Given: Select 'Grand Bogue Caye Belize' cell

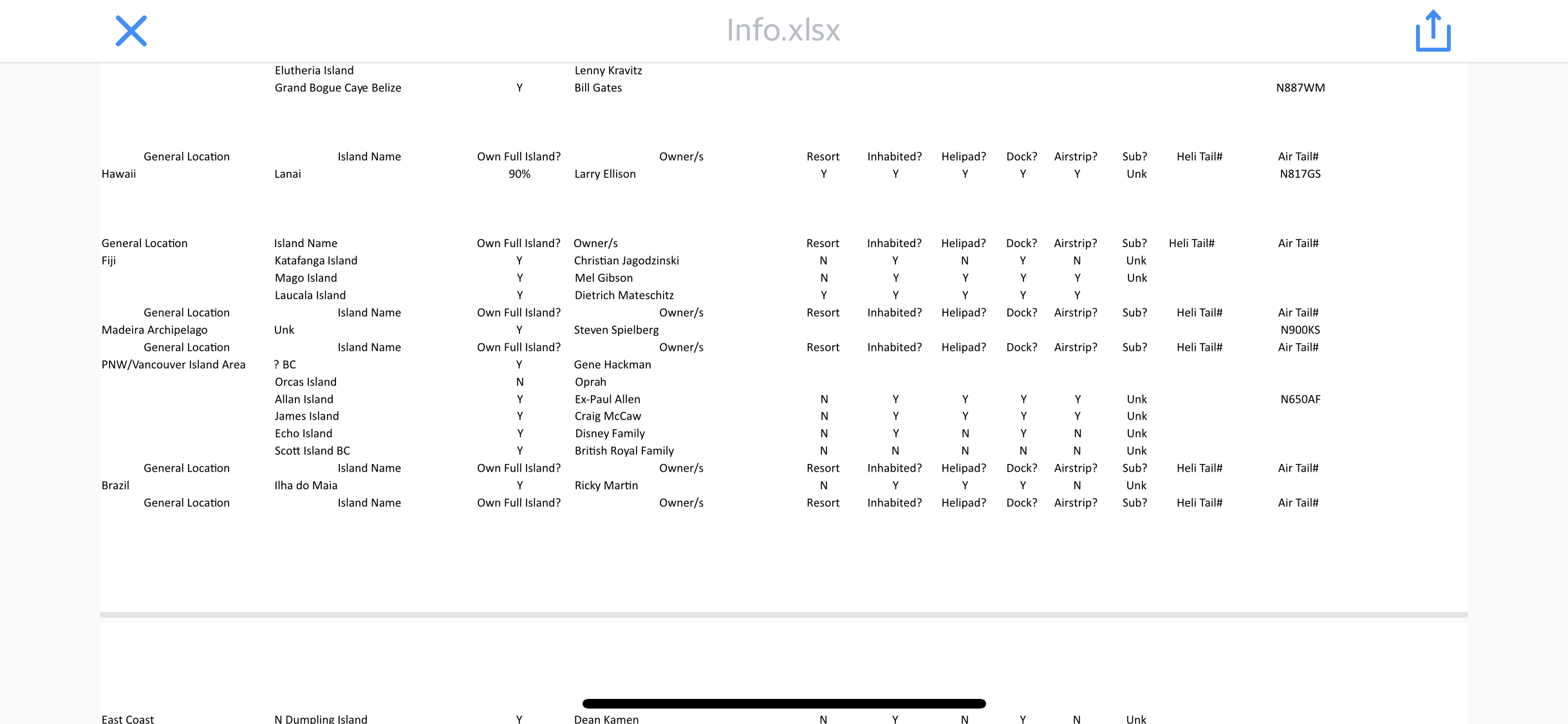Looking at the screenshot, I should click(x=338, y=88).
